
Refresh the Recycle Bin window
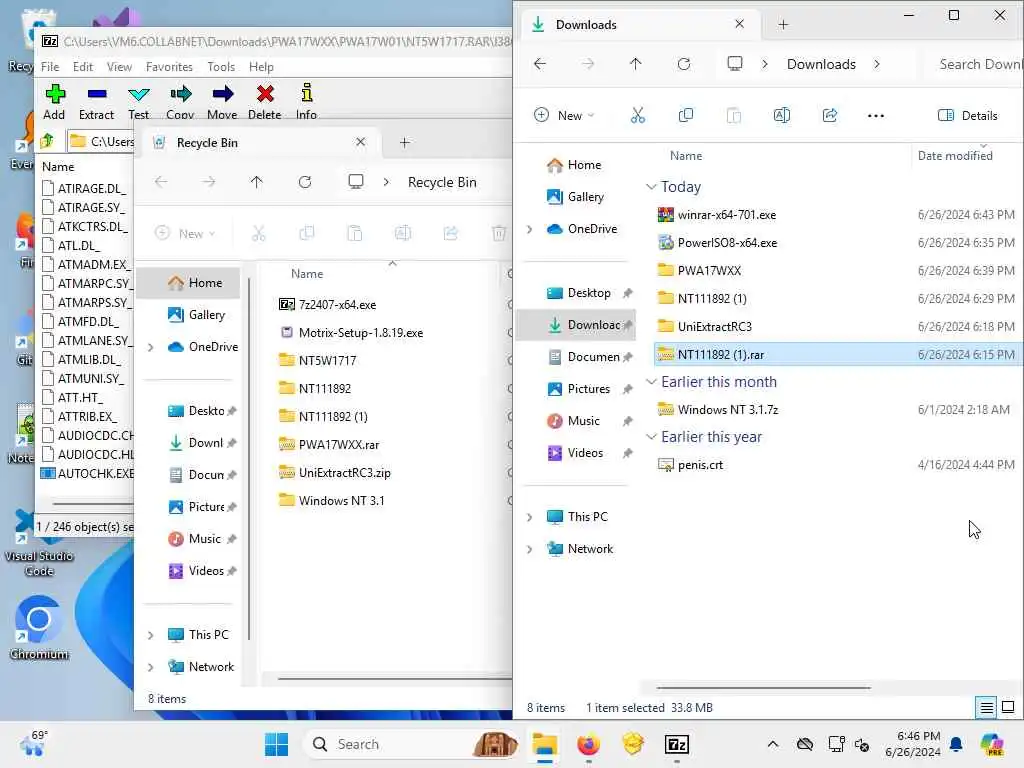click(x=305, y=182)
